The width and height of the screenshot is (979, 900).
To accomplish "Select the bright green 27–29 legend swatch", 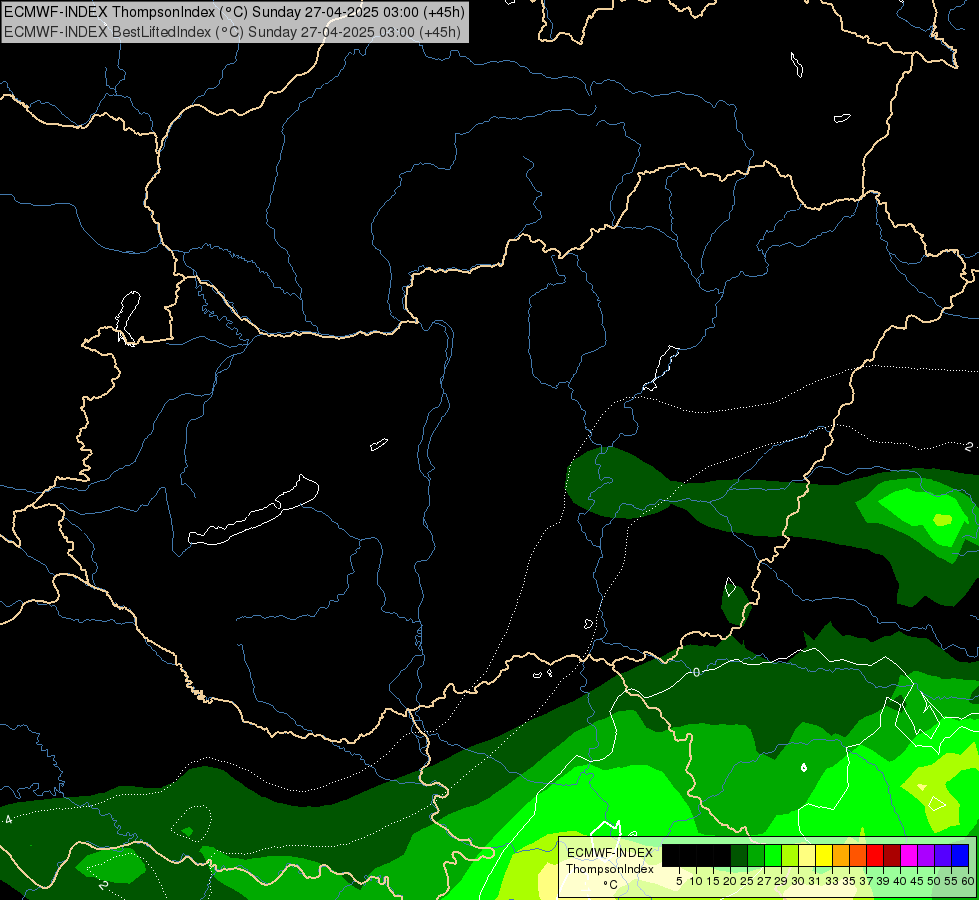I will click(x=773, y=856).
